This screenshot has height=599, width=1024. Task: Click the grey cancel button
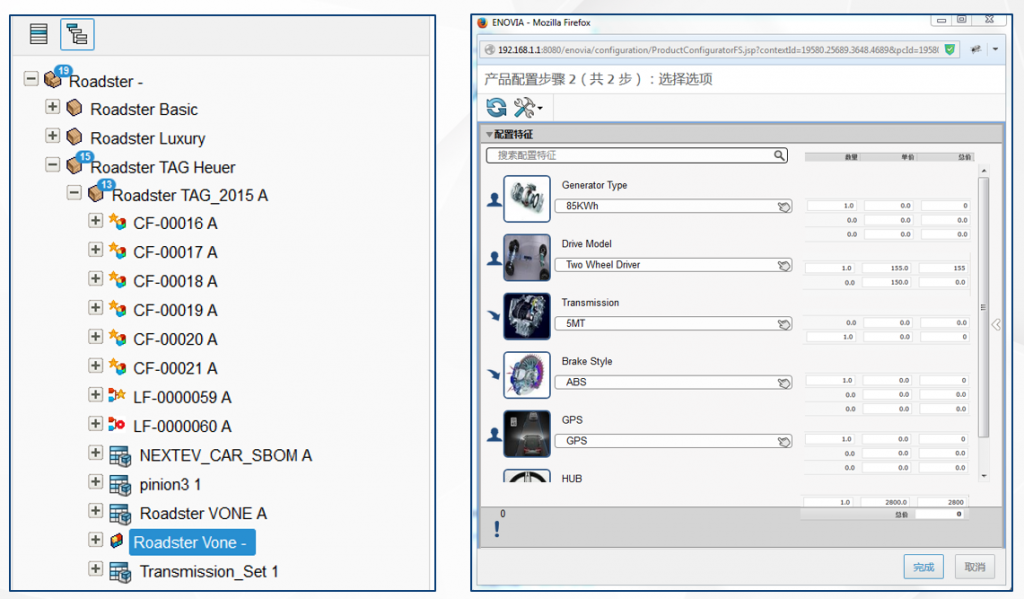point(974,567)
